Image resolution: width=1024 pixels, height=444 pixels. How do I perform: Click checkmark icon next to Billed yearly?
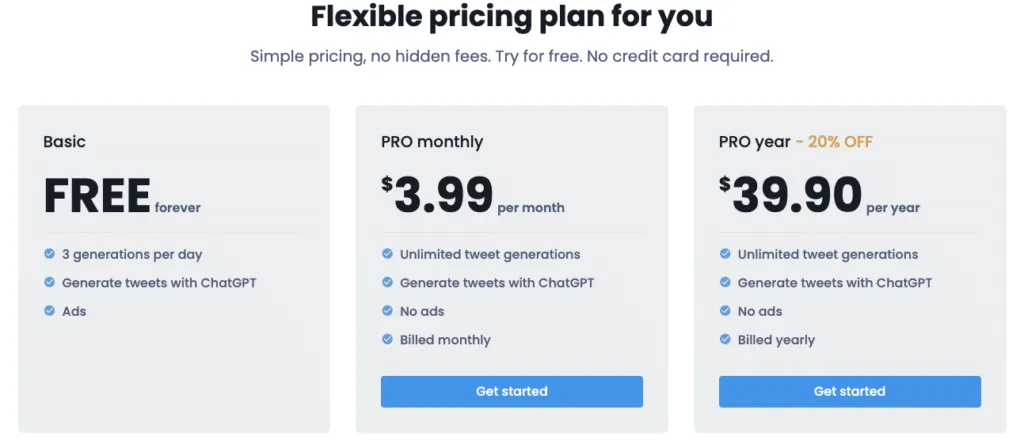725,340
